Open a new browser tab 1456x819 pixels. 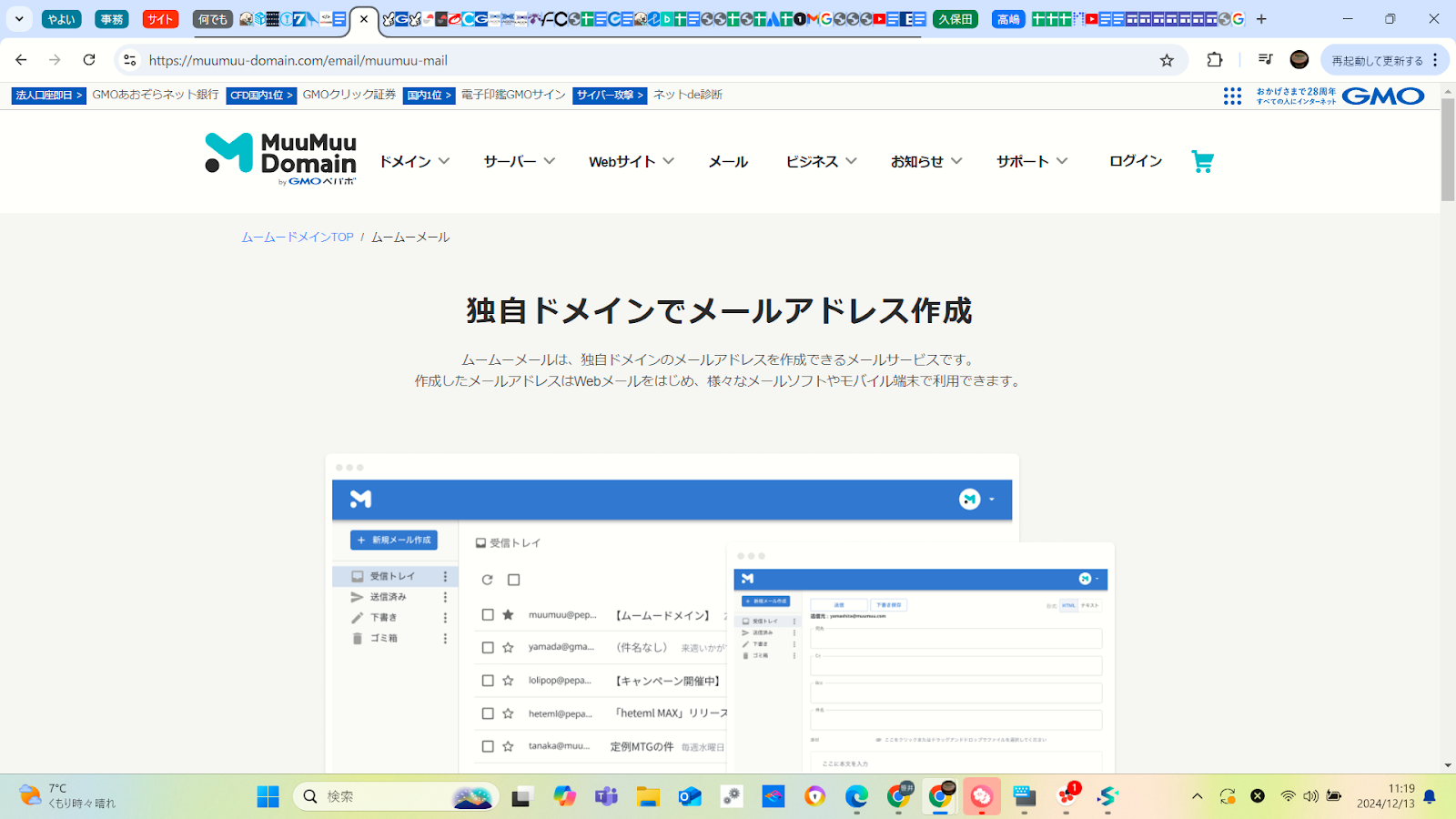(1261, 19)
